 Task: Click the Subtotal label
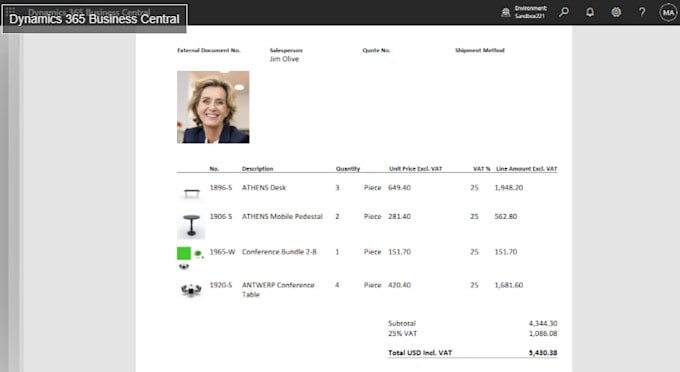[402, 323]
